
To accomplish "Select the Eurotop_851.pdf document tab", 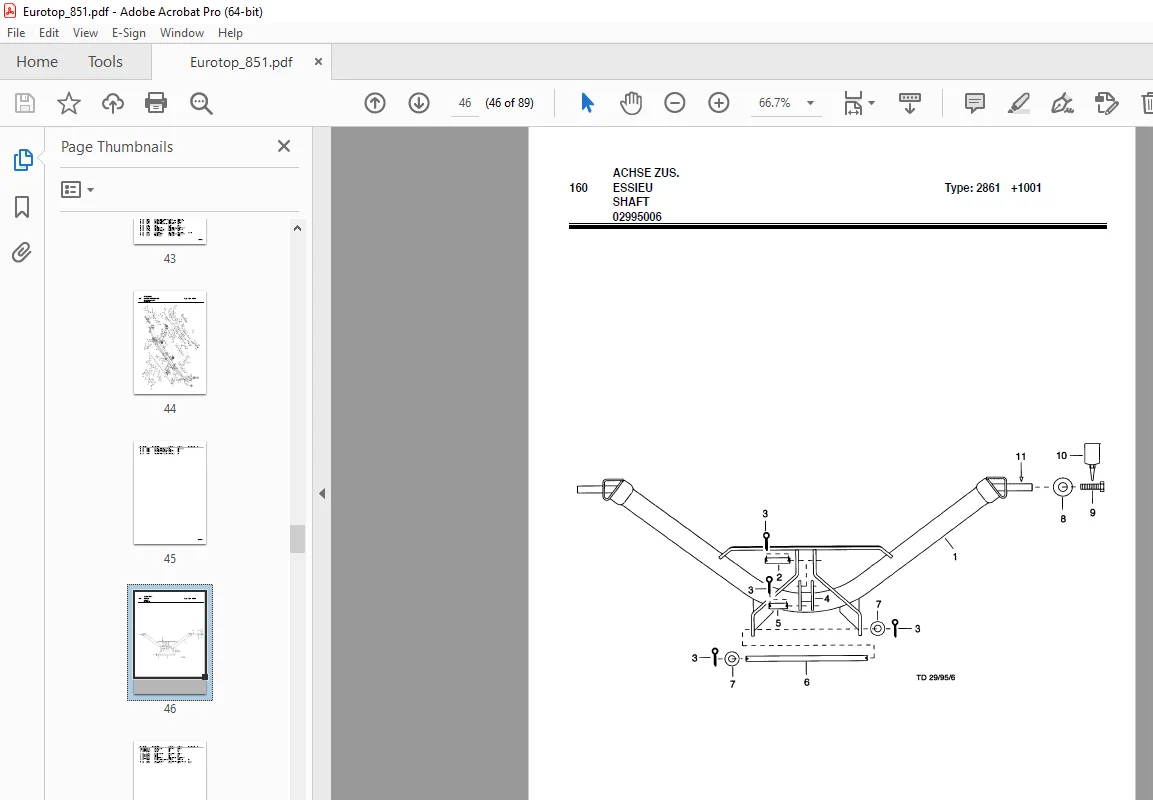I will [x=241, y=62].
